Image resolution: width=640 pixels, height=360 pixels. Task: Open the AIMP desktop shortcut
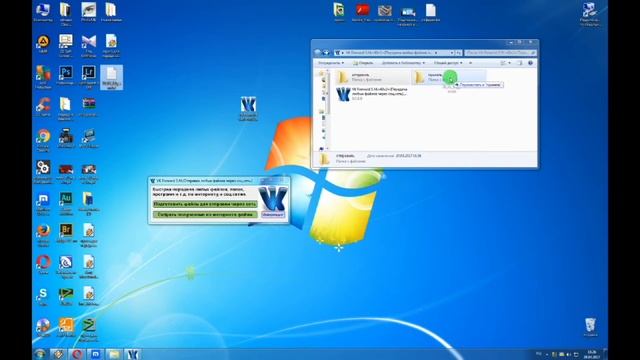tap(43, 44)
